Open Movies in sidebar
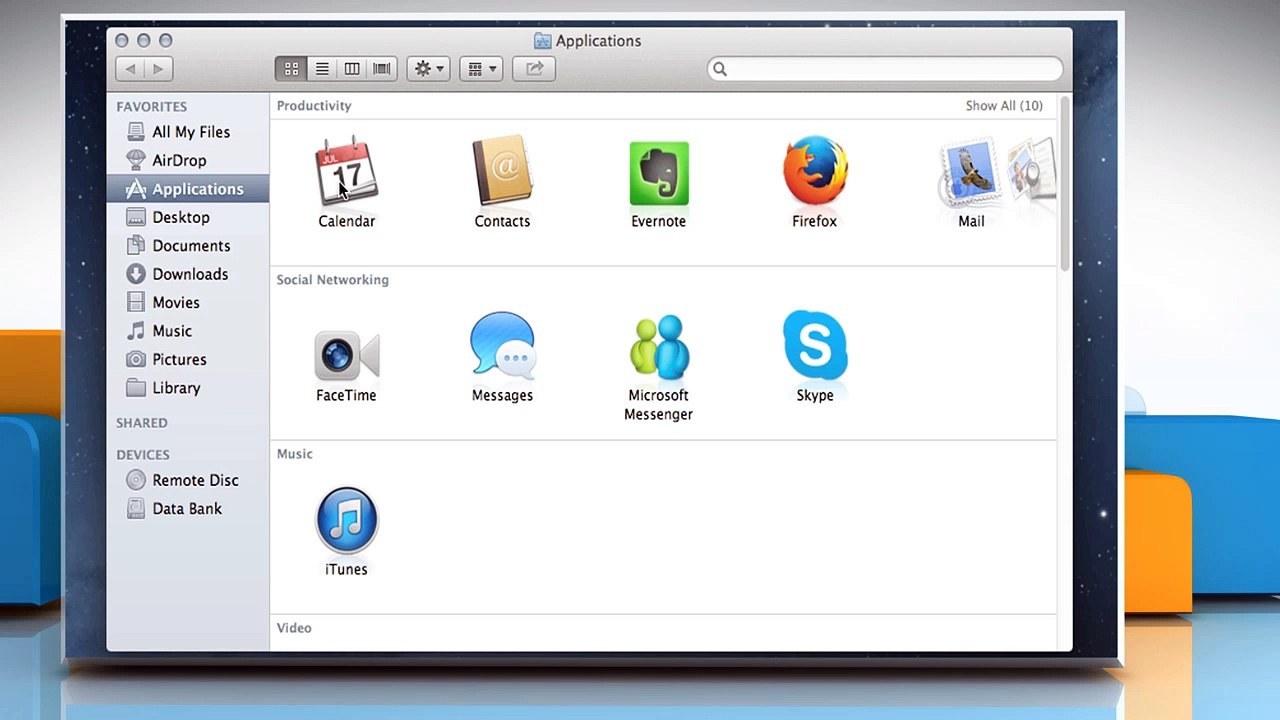1280x720 pixels. pyautogui.click(x=187, y=303)
